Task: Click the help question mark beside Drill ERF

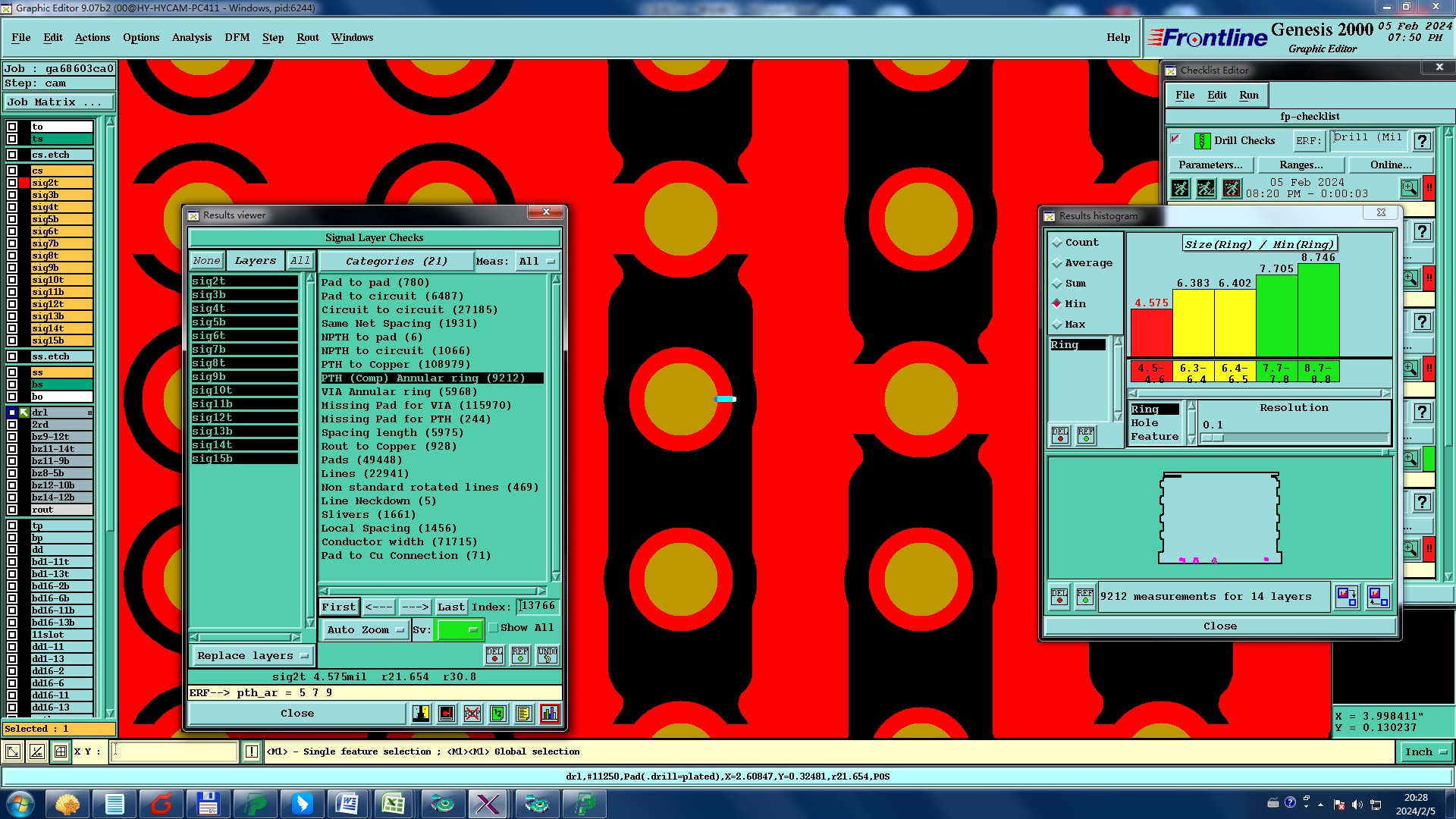Action: coord(1422,141)
